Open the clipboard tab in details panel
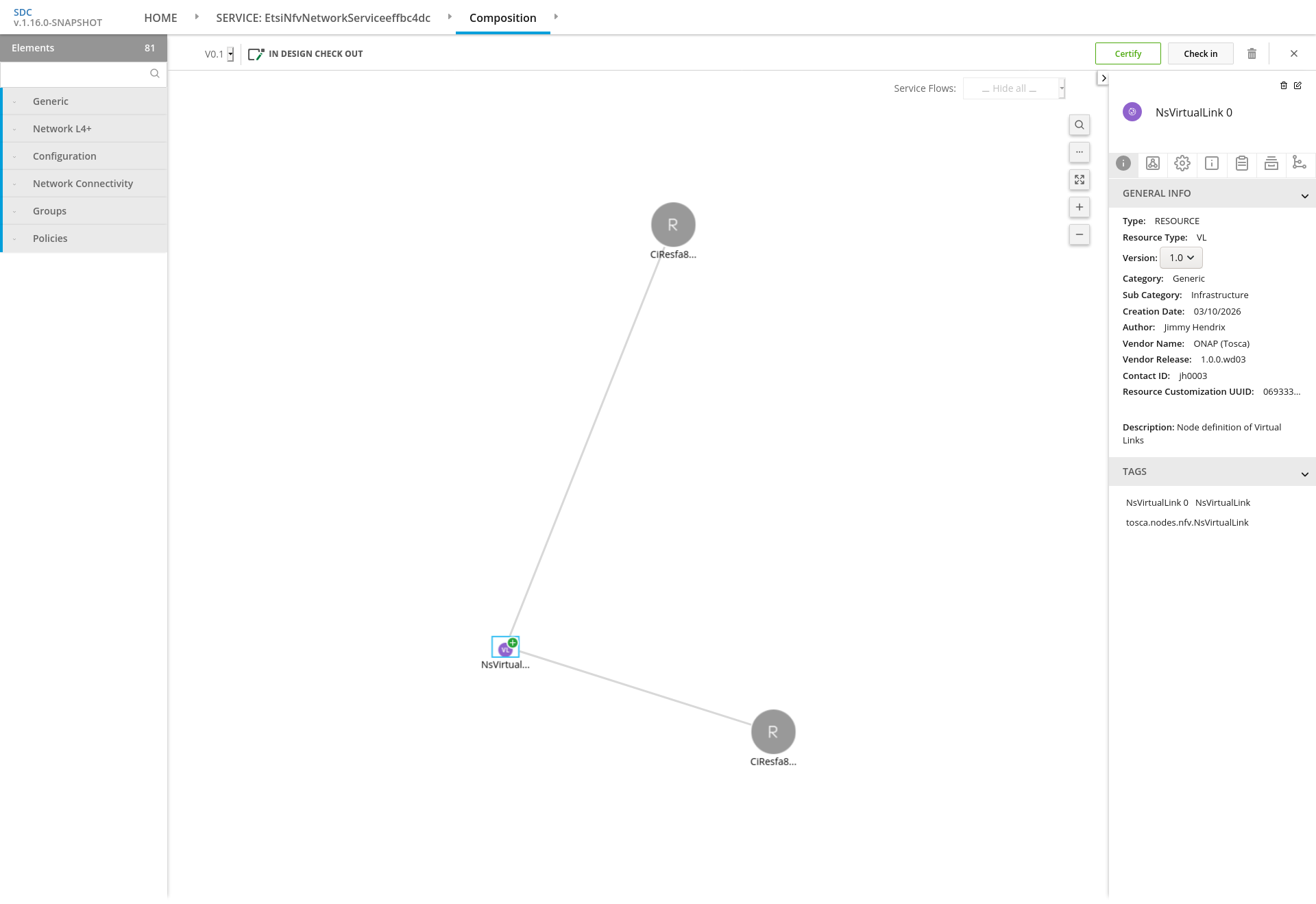Image resolution: width=1316 pixels, height=904 pixels. click(1241, 163)
